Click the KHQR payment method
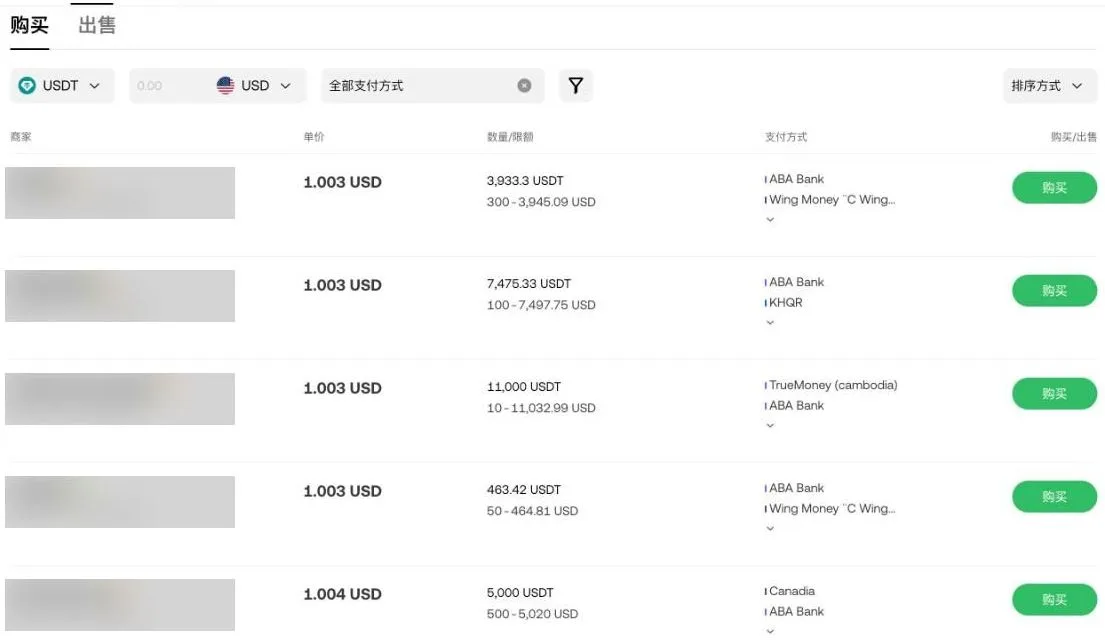Viewport: 1105px width, 640px height. (x=786, y=302)
